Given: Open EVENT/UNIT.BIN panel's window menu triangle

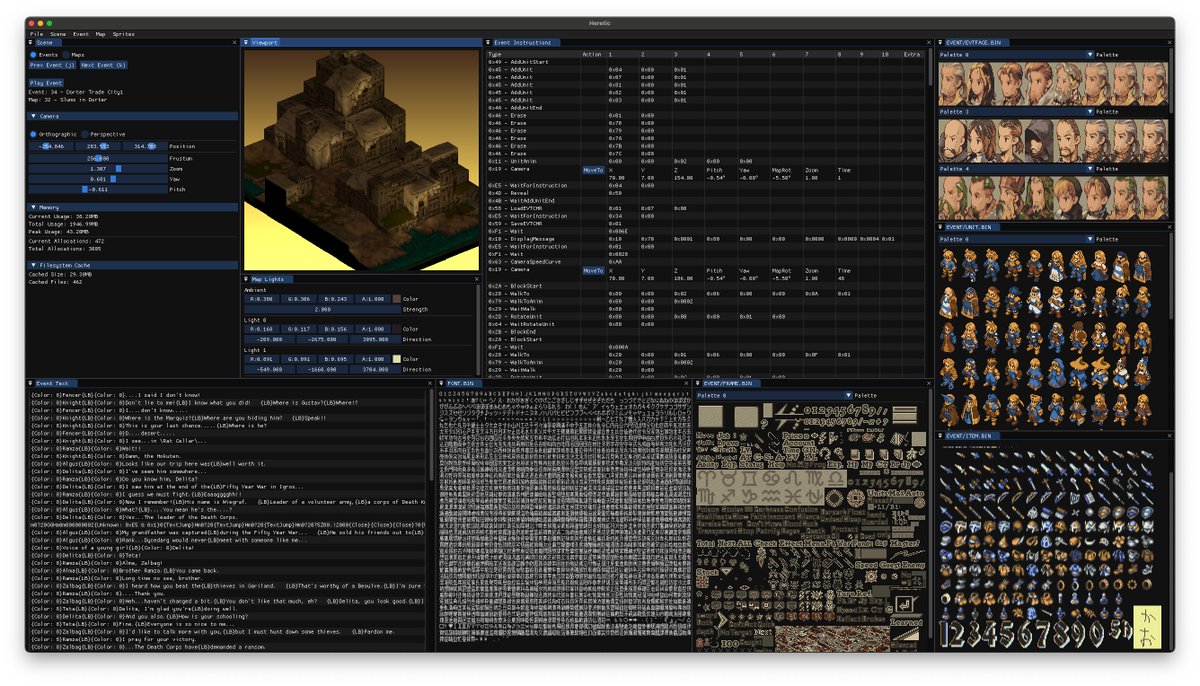Looking at the screenshot, I should click(941, 226).
